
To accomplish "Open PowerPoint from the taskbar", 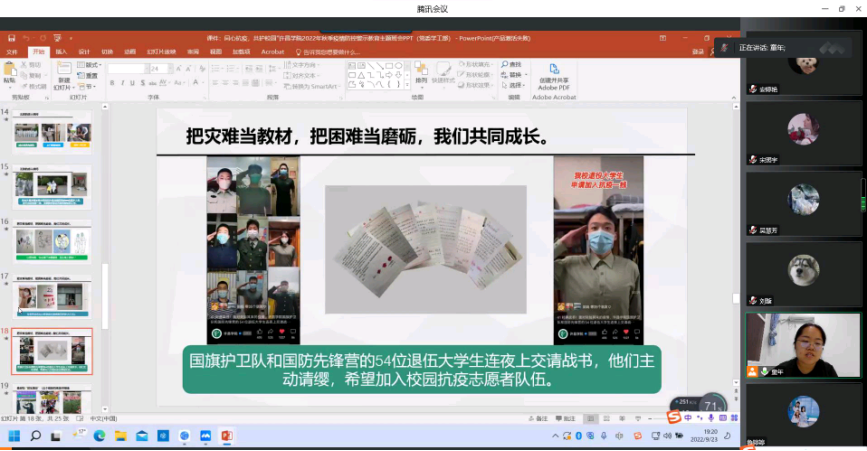I will point(226,436).
